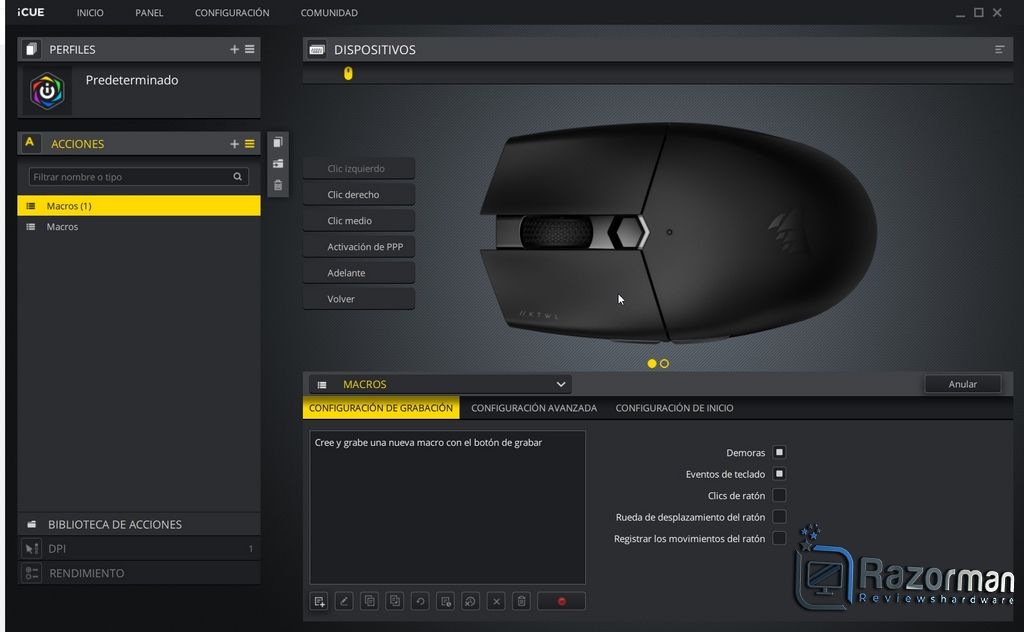
Task: Open the Perfiles options menu icon
Action: [x=249, y=49]
